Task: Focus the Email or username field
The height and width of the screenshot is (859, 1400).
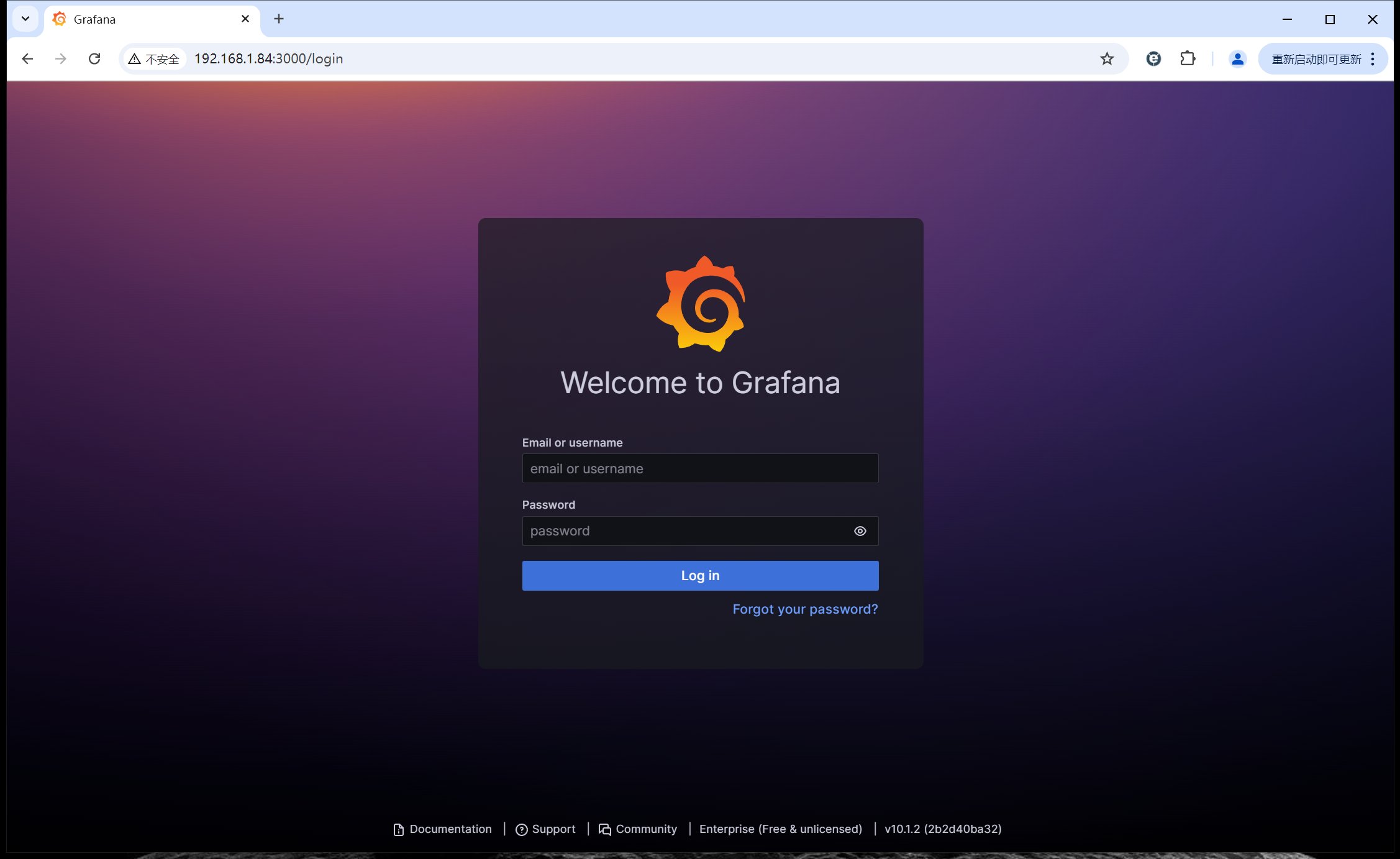Action: pyautogui.click(x=700, y=469)
